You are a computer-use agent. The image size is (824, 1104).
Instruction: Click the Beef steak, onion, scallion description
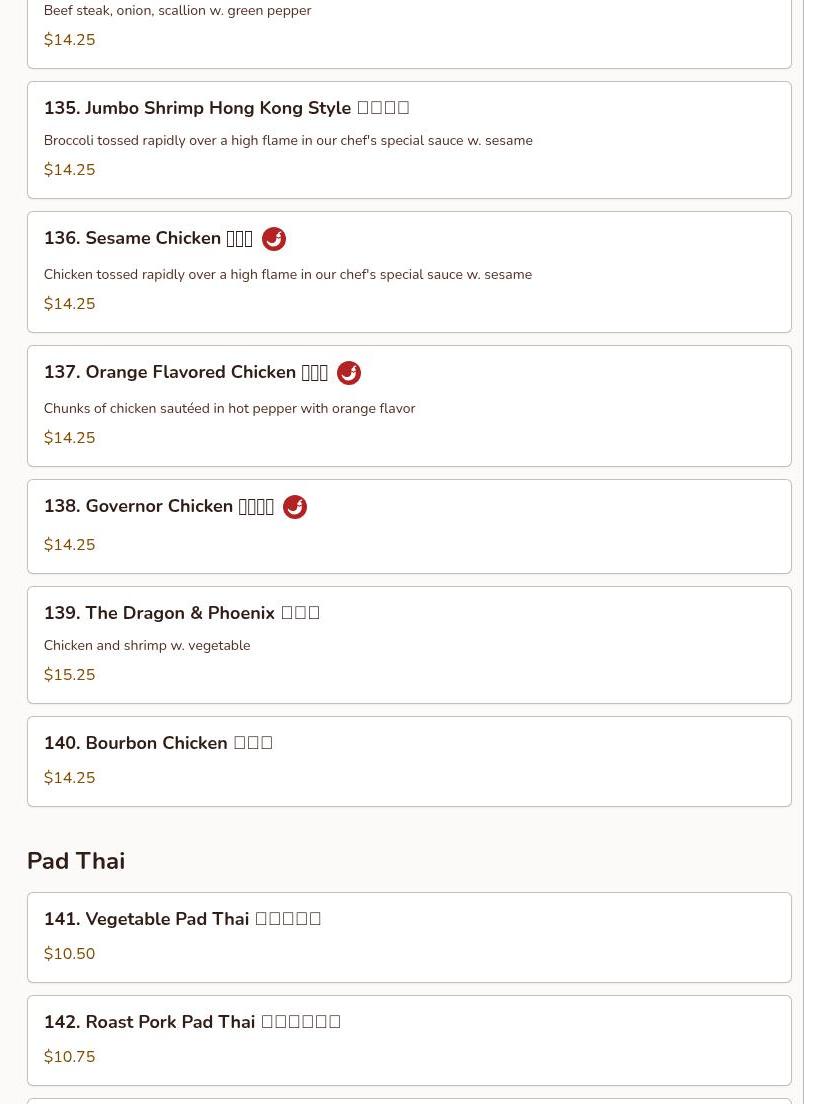pos(177,11)
